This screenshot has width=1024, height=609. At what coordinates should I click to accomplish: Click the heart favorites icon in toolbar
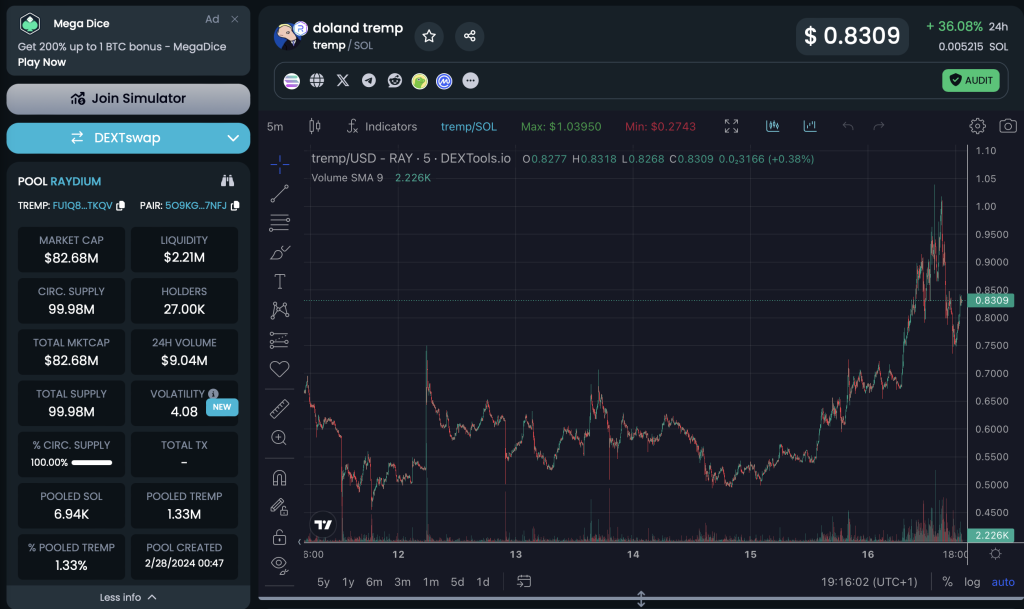coord(280,369)
